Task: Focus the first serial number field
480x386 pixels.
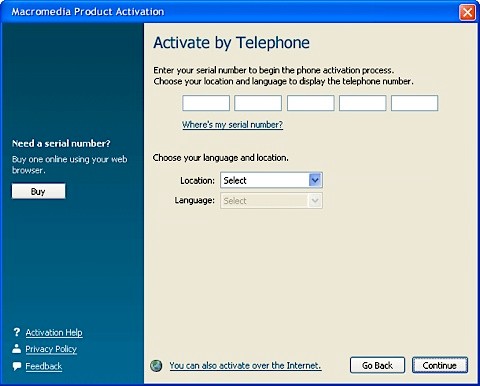Action: point(206,103)
